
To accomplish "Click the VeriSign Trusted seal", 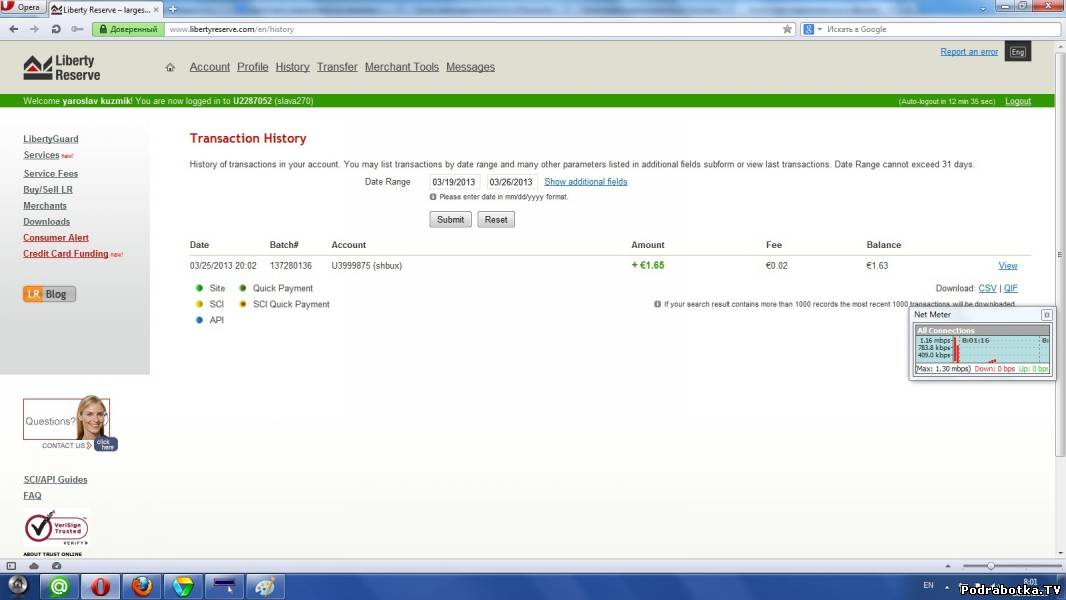I will point(56,528).
